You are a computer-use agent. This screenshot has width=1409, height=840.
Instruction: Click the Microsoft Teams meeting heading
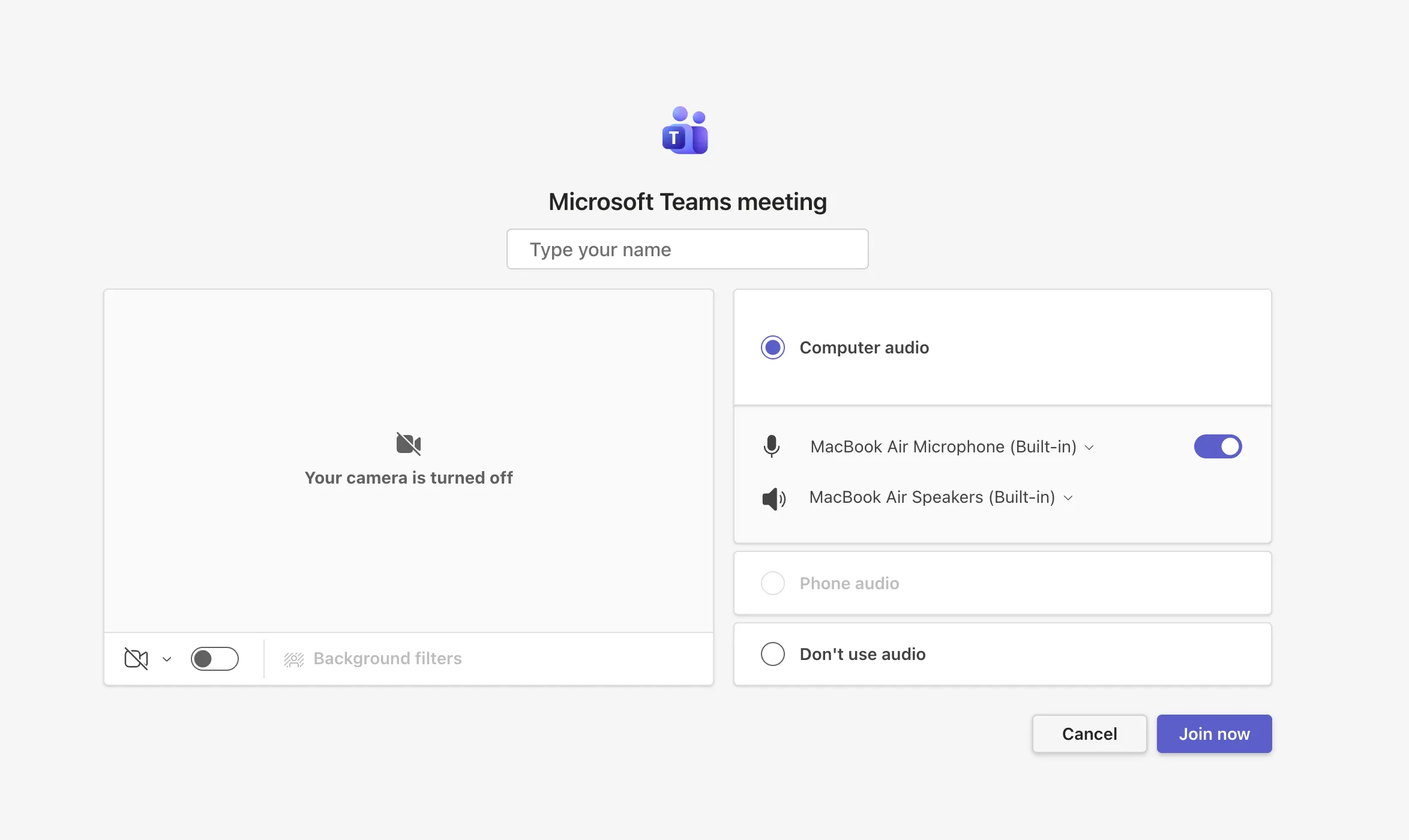pos(687,202)
